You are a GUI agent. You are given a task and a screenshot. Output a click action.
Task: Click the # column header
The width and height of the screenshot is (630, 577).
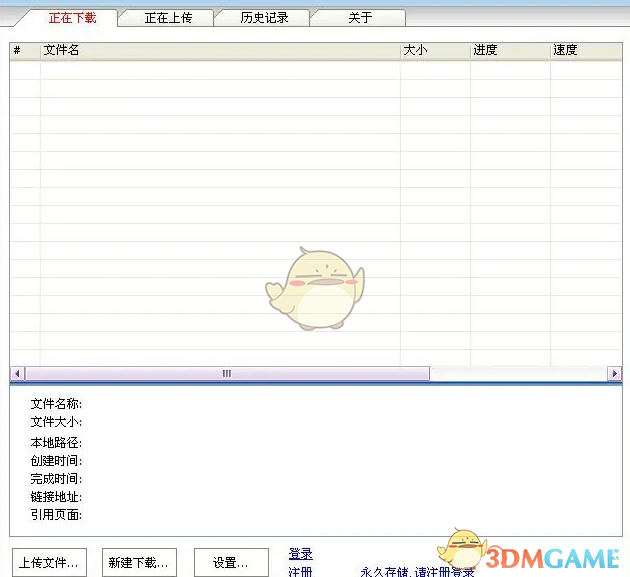(x=25, y=51)
